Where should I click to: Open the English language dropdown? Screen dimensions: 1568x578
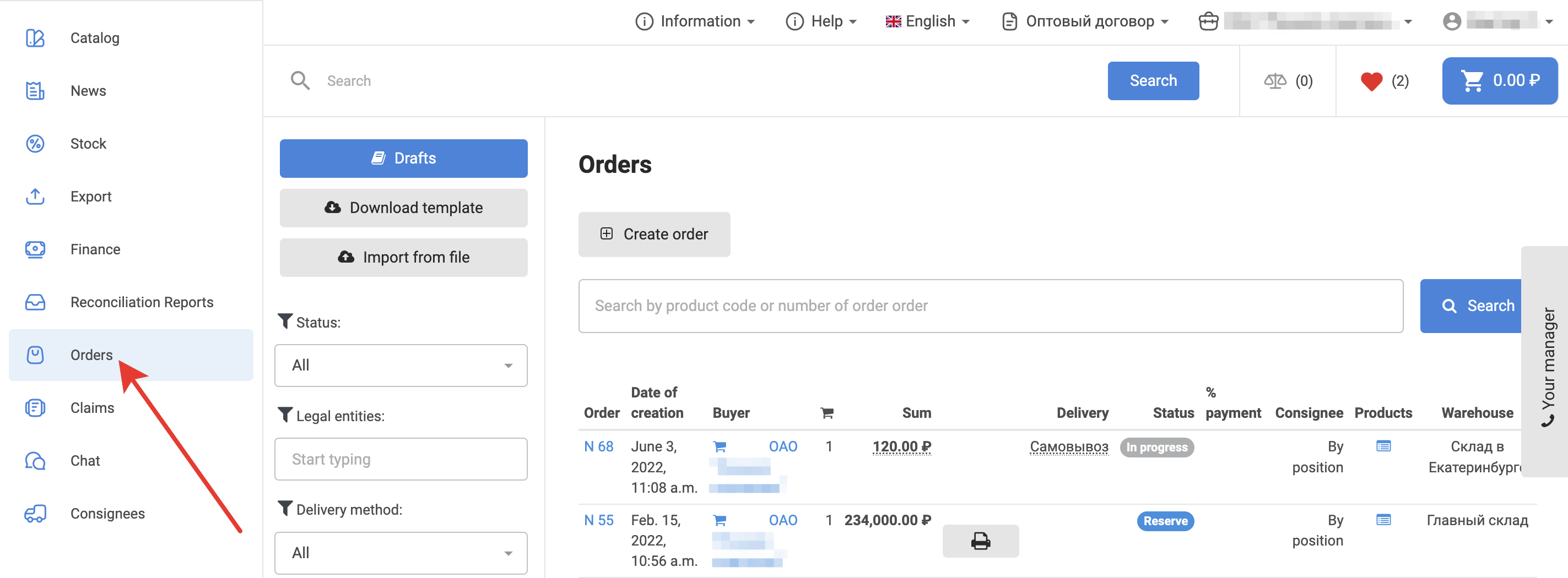[927, 21]
